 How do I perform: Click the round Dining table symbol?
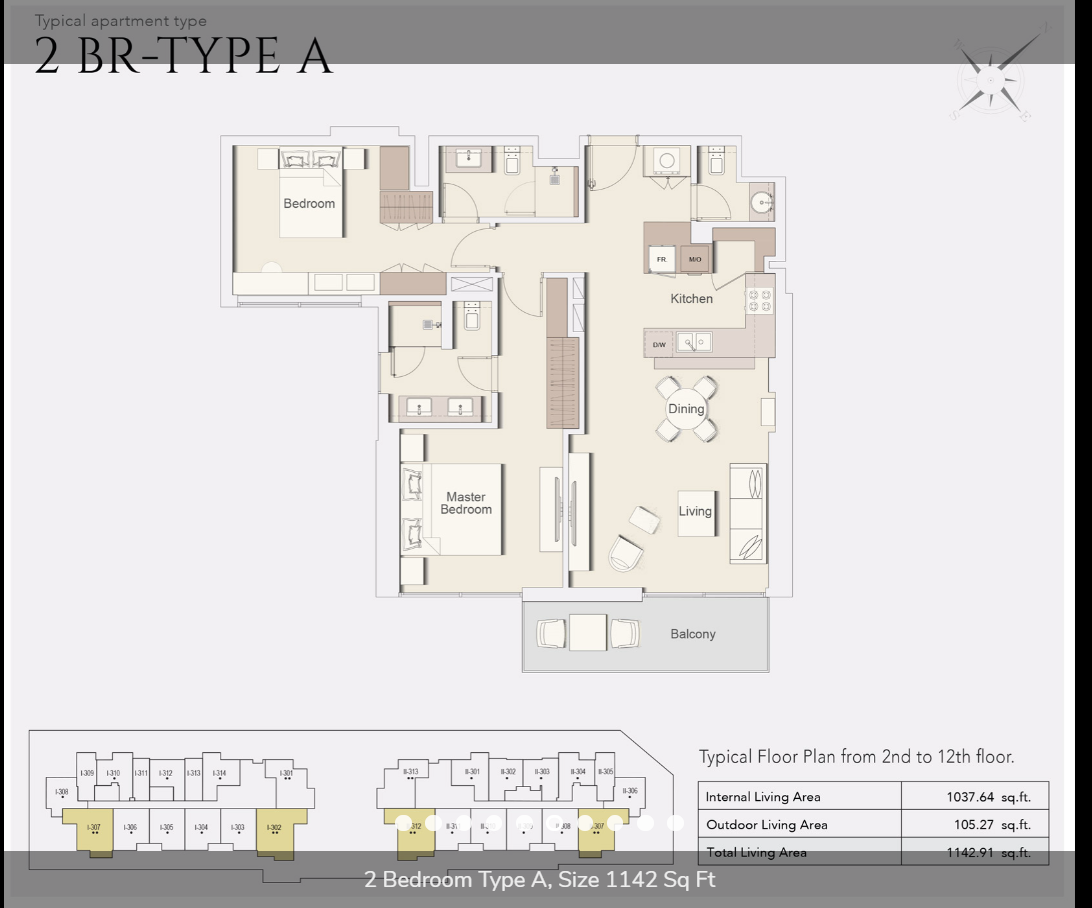click(686, 409)
